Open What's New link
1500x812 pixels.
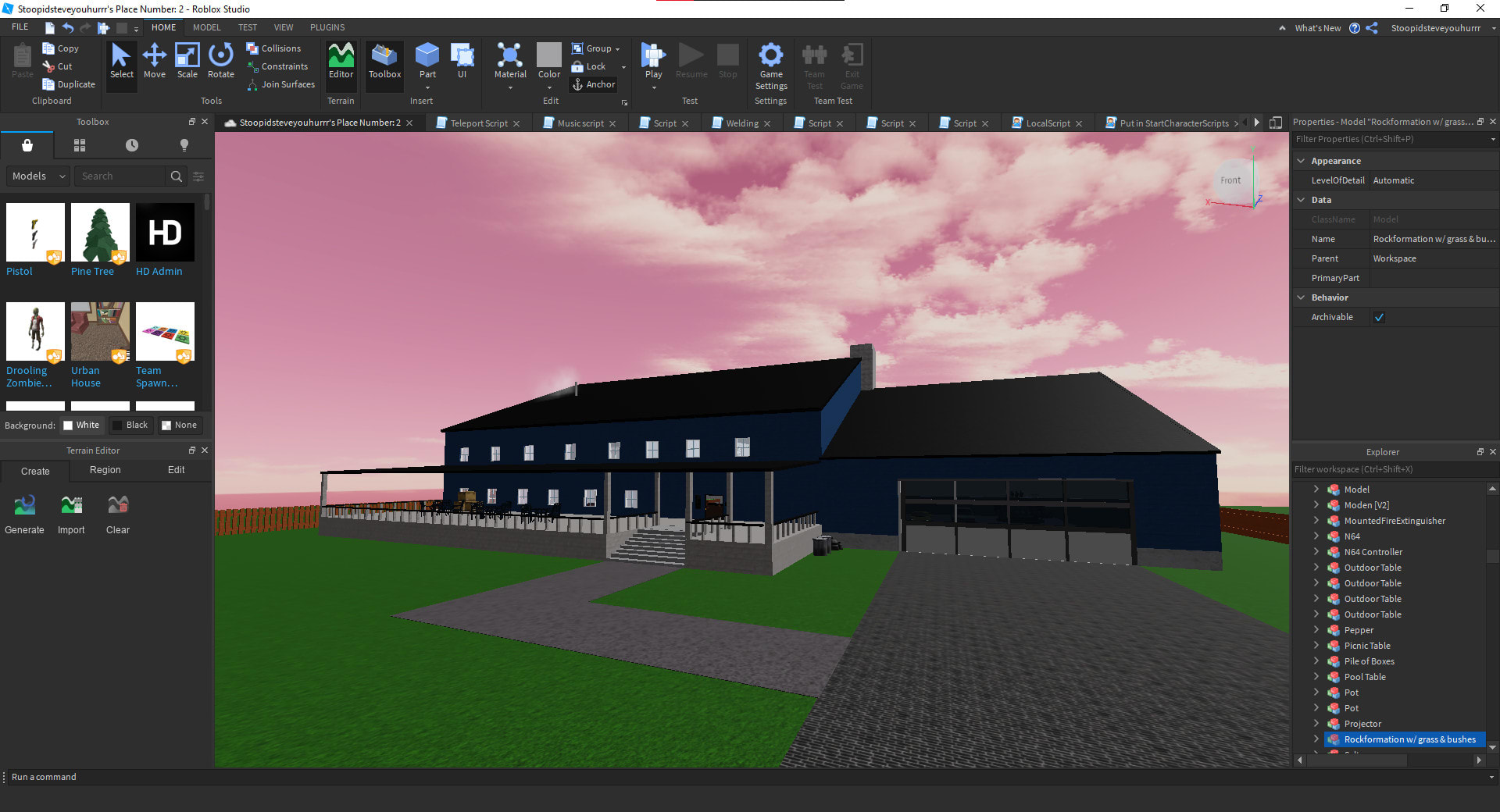point(1317,28)
